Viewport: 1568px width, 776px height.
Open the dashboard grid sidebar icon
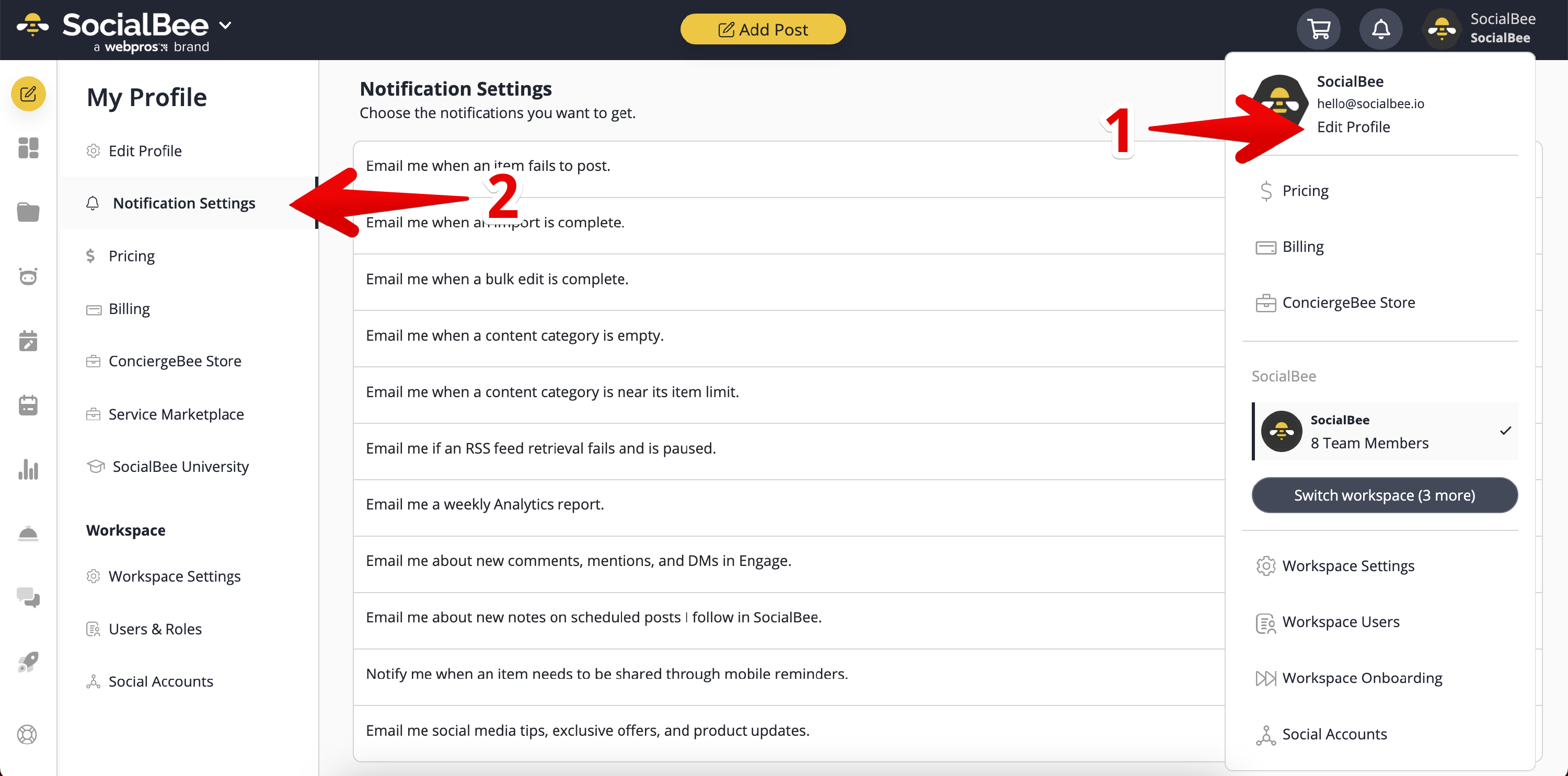(x=28, y=148)
